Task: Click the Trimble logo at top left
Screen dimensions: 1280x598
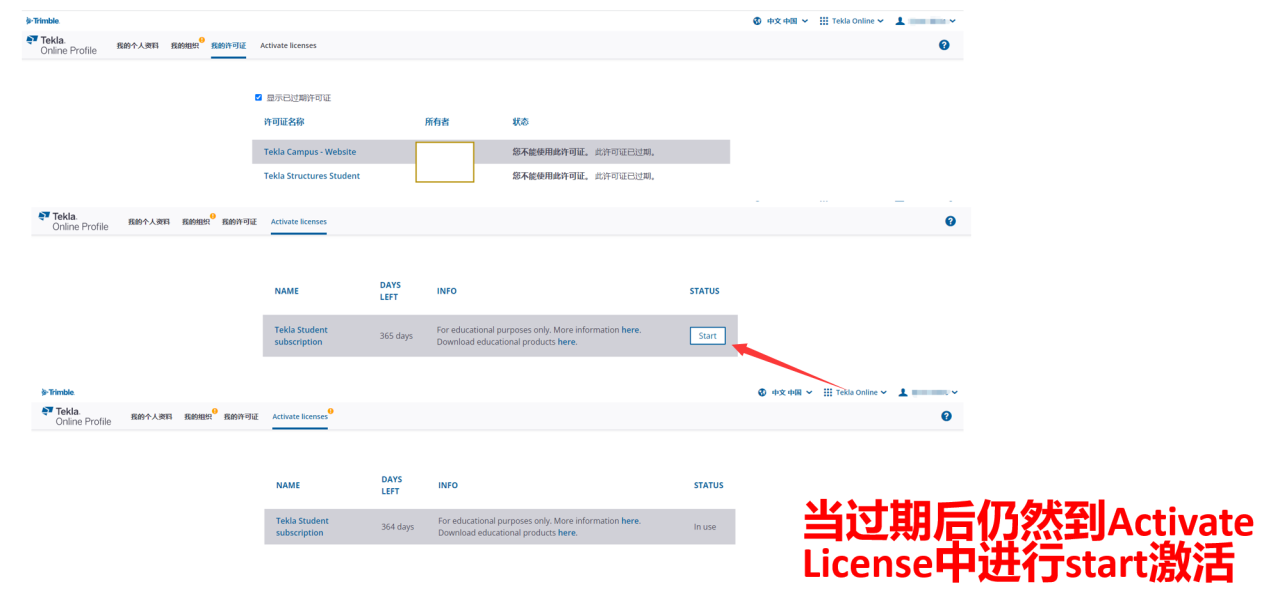Action: pyautogui.click(x=42, y=20)
